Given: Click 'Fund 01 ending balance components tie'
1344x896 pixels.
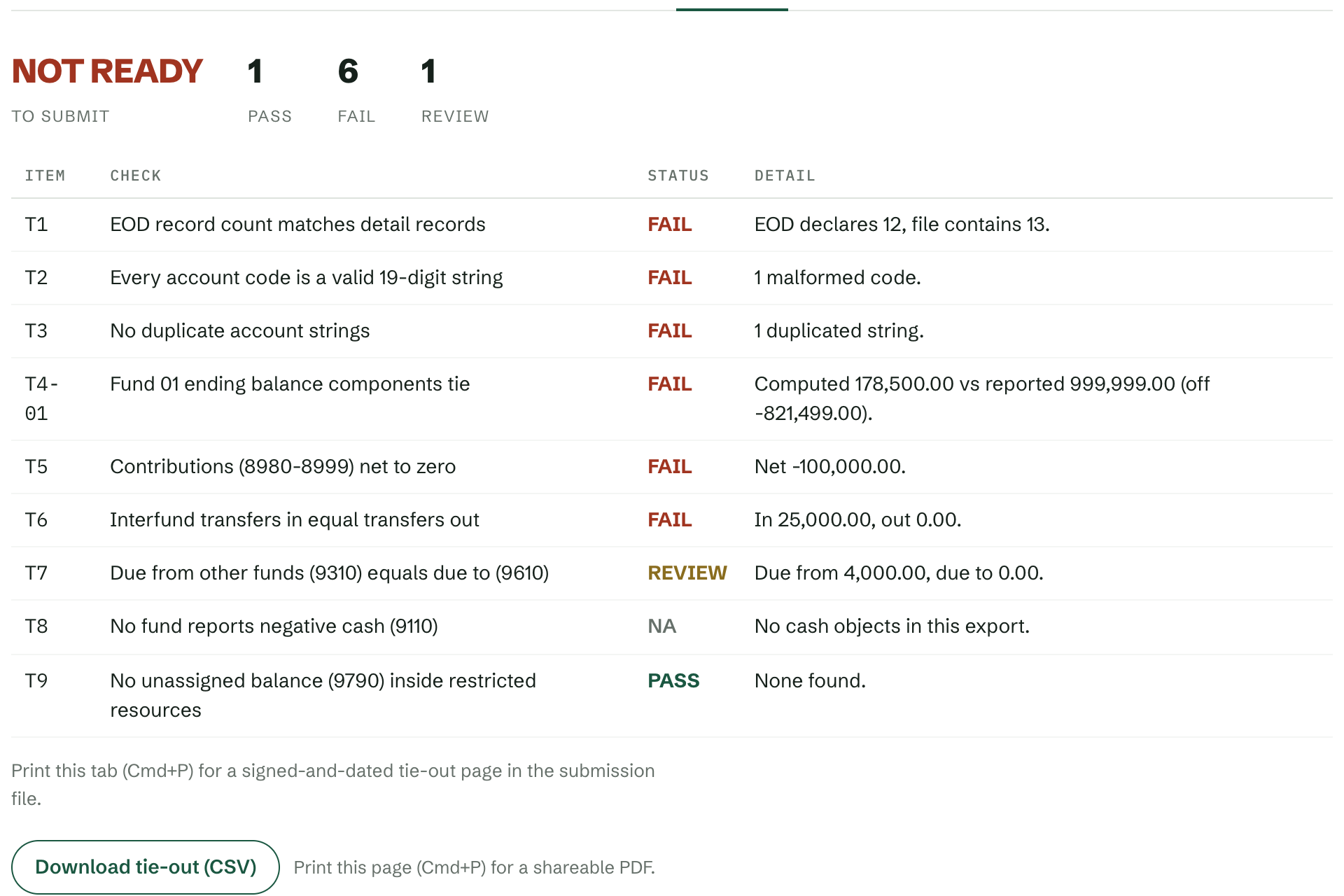Looking at the screenshot, I should pos(290,384).
